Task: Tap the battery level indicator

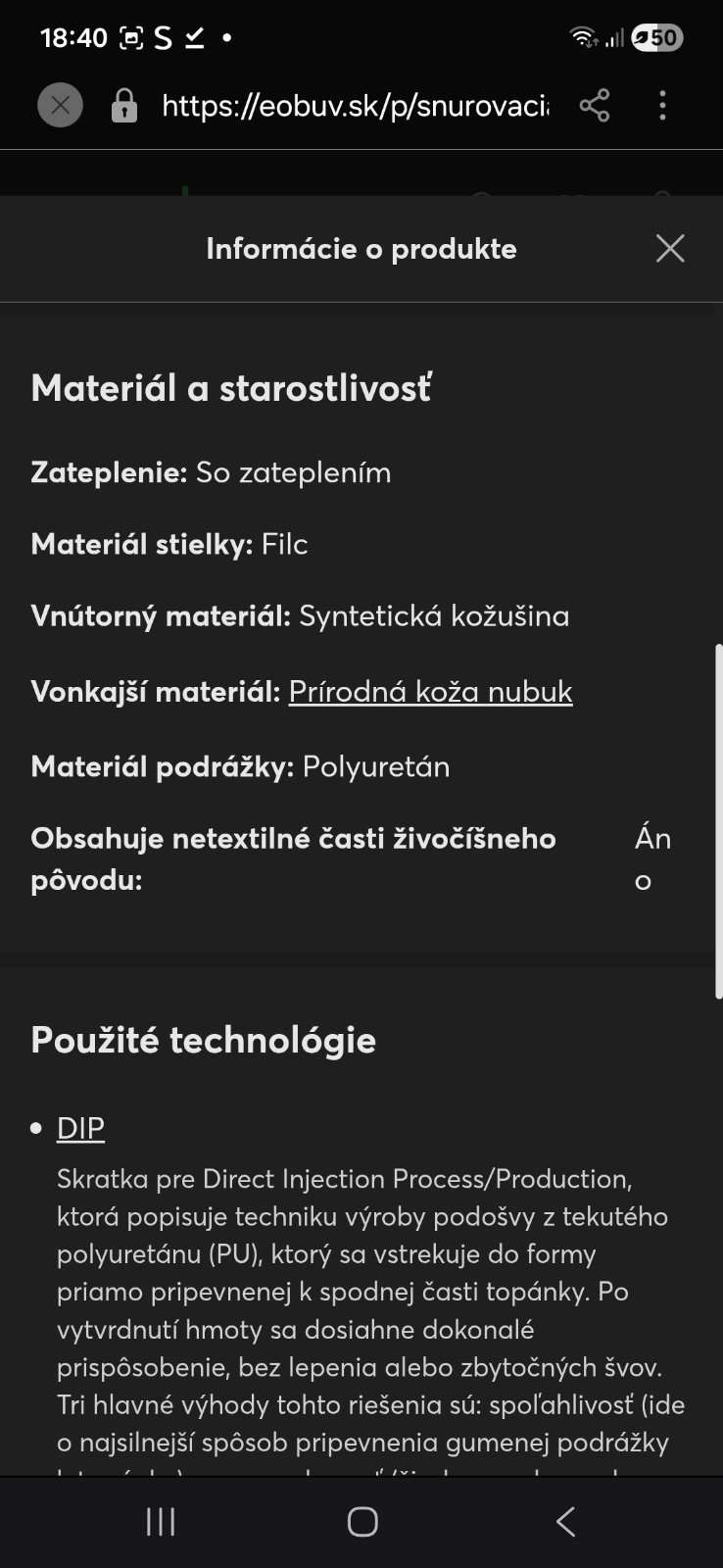Action: pos(656,37)
